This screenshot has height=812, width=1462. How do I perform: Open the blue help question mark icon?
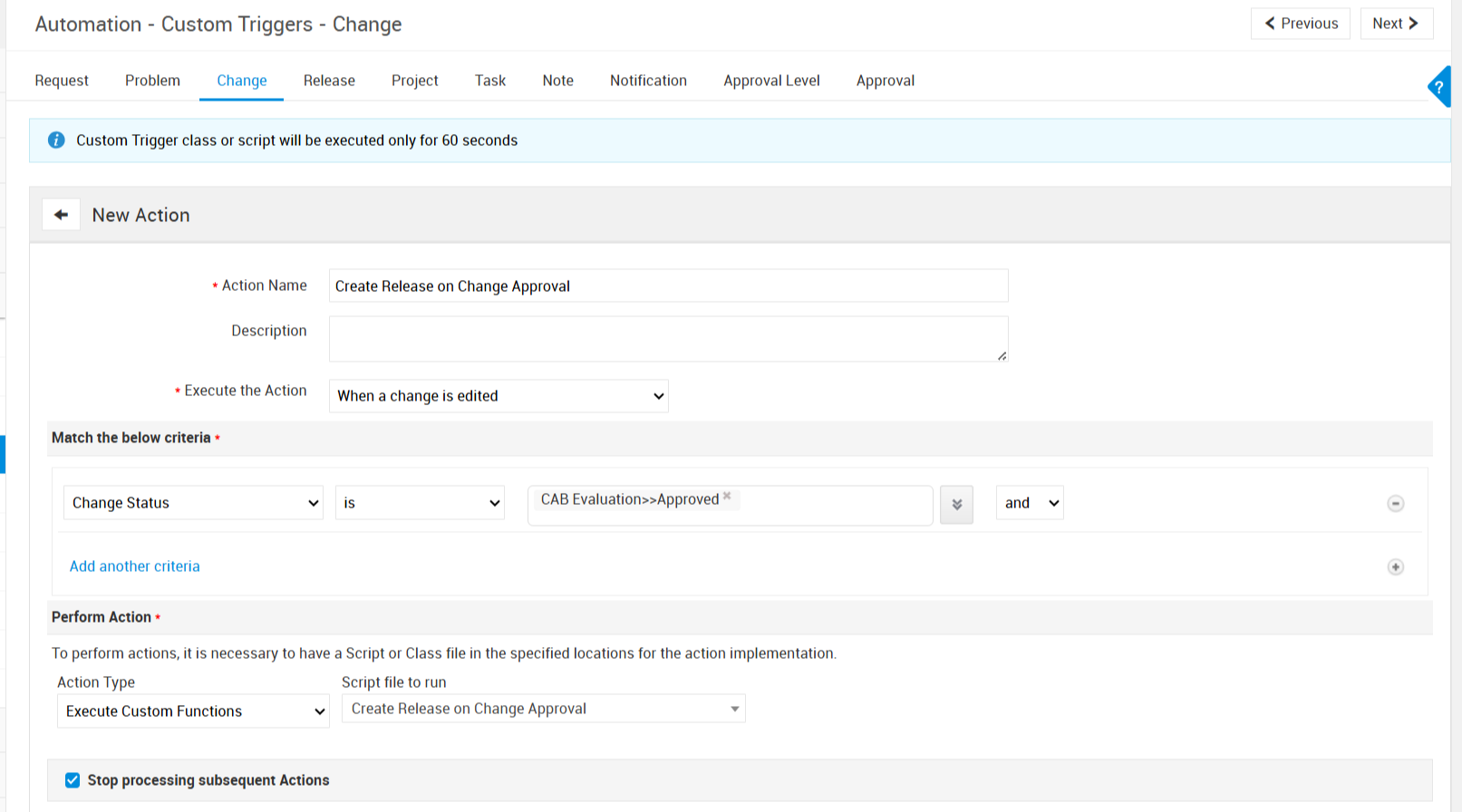tap(1439, 87)
